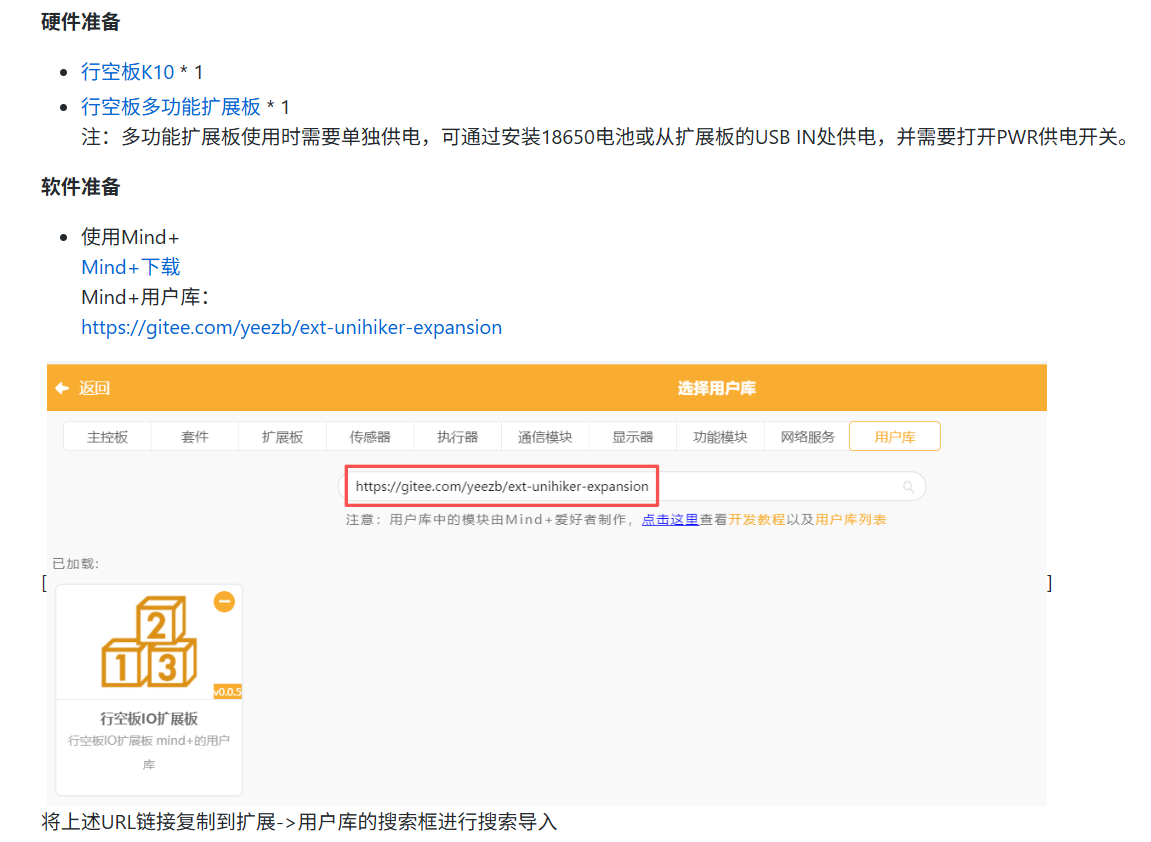Image resolution: width=1151 pixels, height=842 pixels.
Task: Click the 点击这里 link
Action: 670,520
